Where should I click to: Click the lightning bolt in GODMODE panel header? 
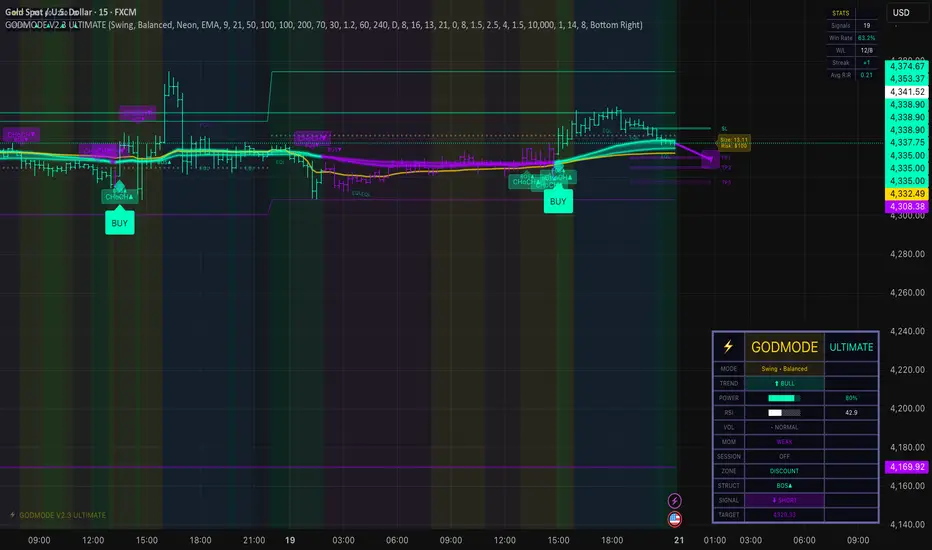point(728,347)
